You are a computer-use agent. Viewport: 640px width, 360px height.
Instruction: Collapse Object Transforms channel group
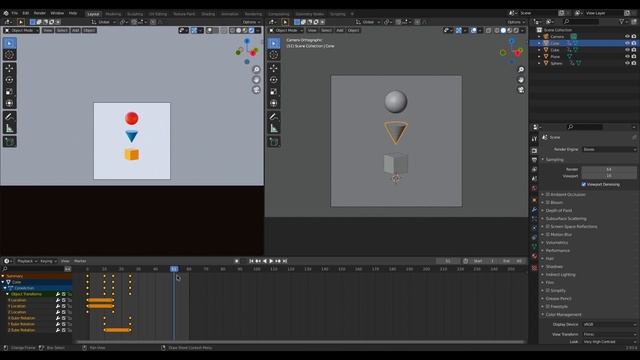(8, 294)
